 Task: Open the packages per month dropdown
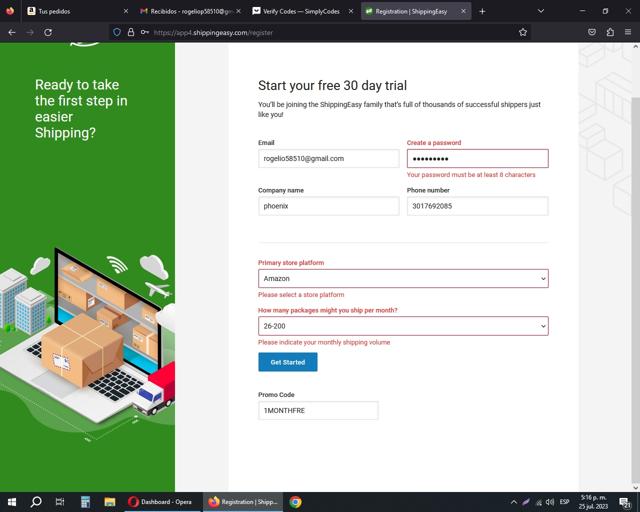point(403,326)
